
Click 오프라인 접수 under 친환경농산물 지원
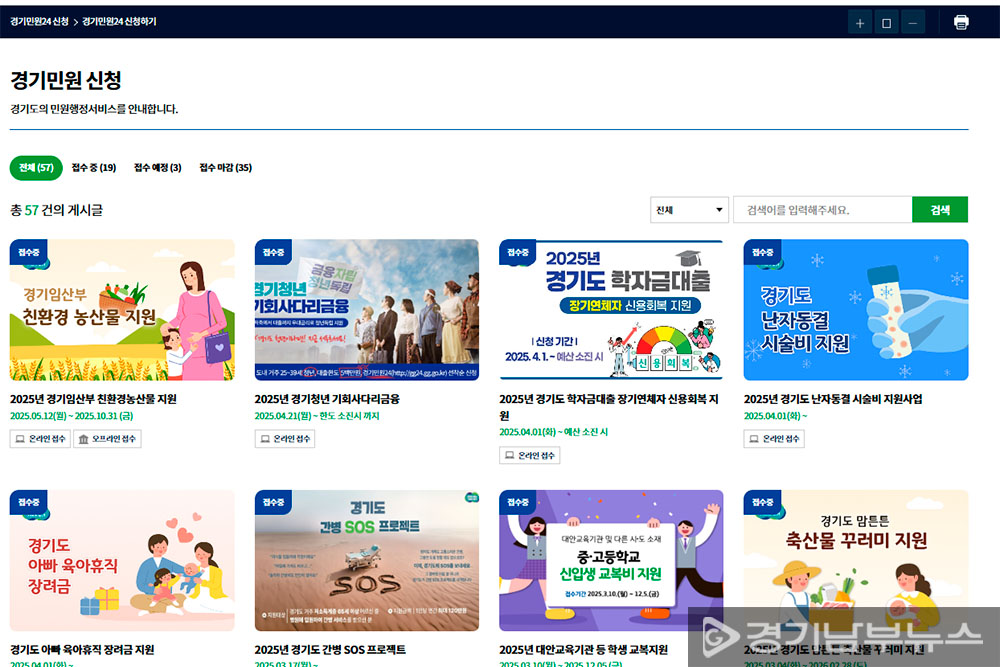click(109, 438)
